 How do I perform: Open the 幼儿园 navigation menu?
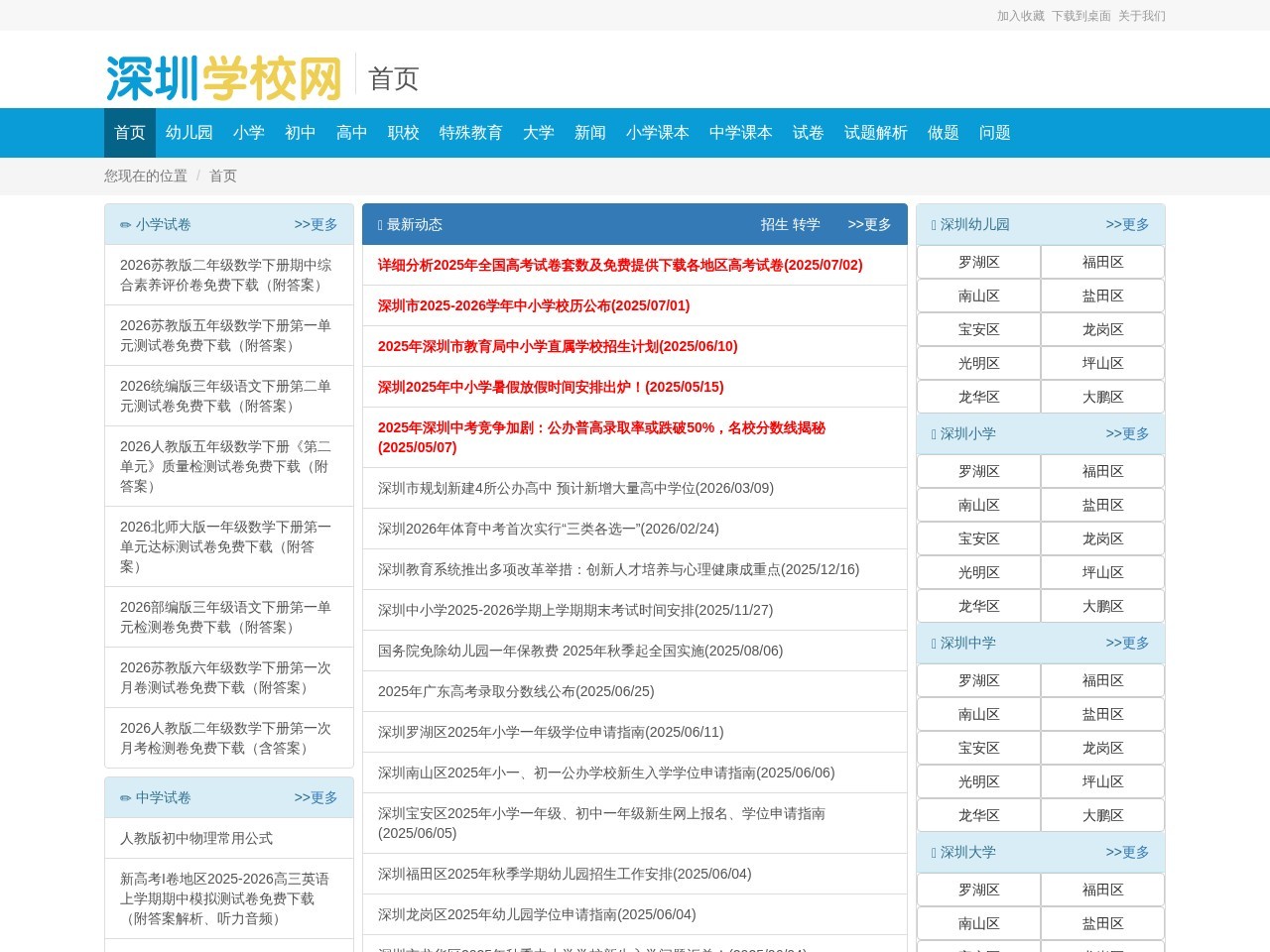tap(189, 133)
